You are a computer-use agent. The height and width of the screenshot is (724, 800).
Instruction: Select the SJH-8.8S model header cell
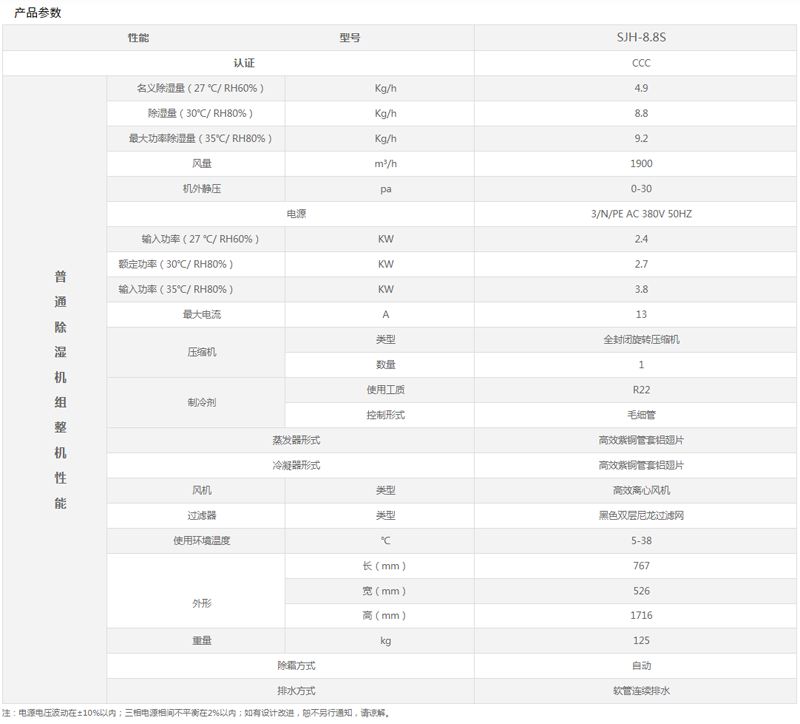click(640, 37)
